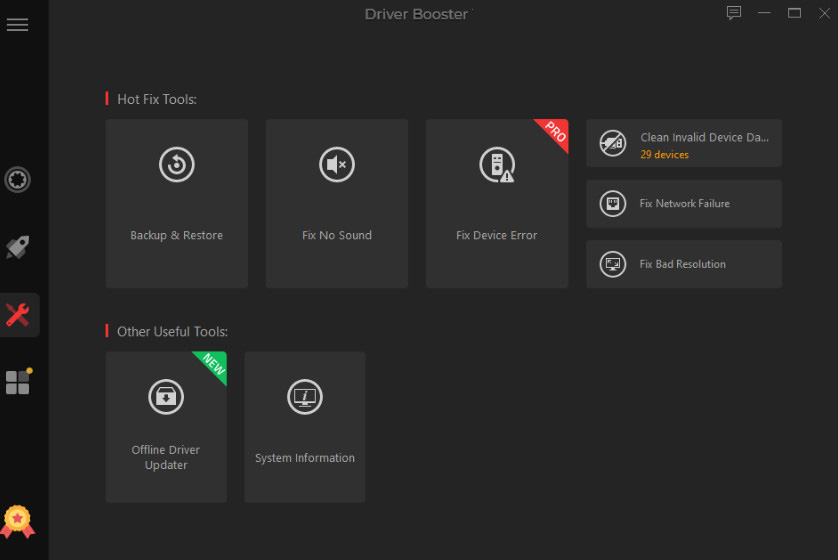Click the Fix Bad Resolution monitor icon
Viewport: 838px width, 560px height.
click(x=612, y=264)
